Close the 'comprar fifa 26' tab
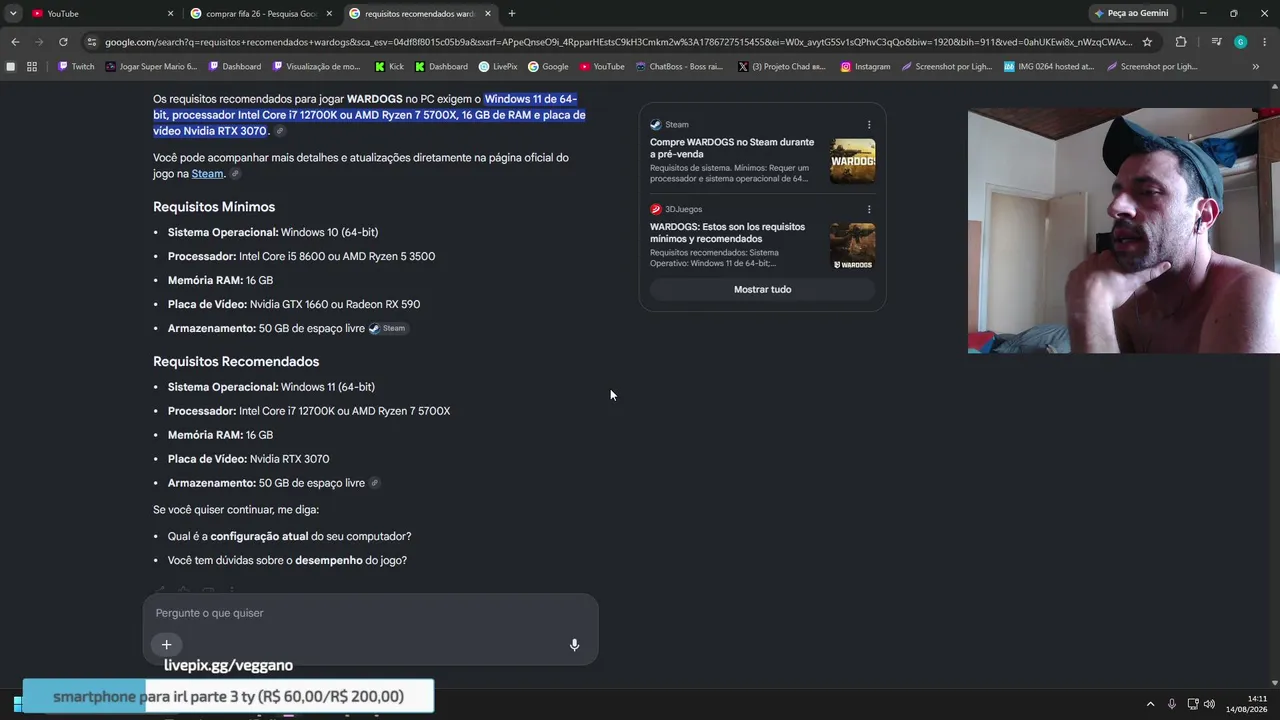 tap(329, 14)
